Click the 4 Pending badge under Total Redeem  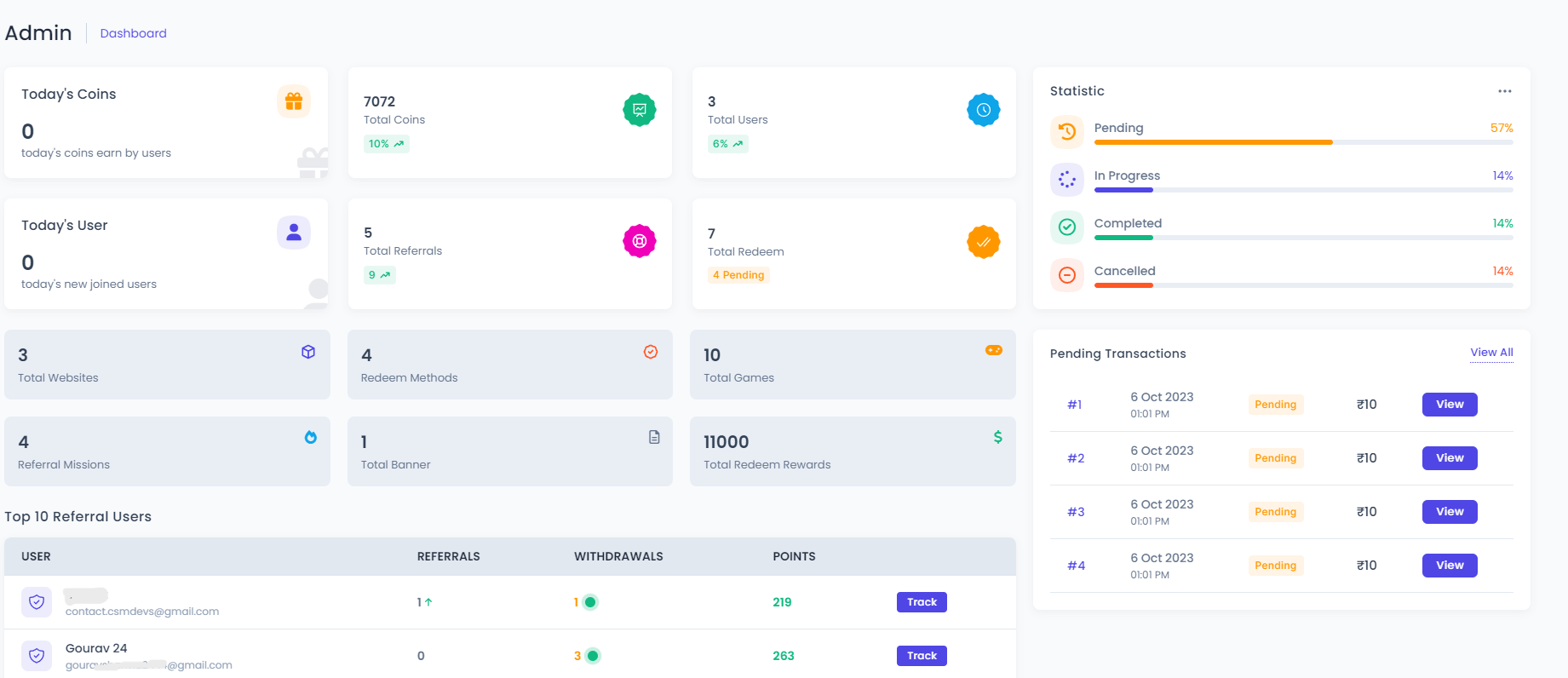click(738, 275)
